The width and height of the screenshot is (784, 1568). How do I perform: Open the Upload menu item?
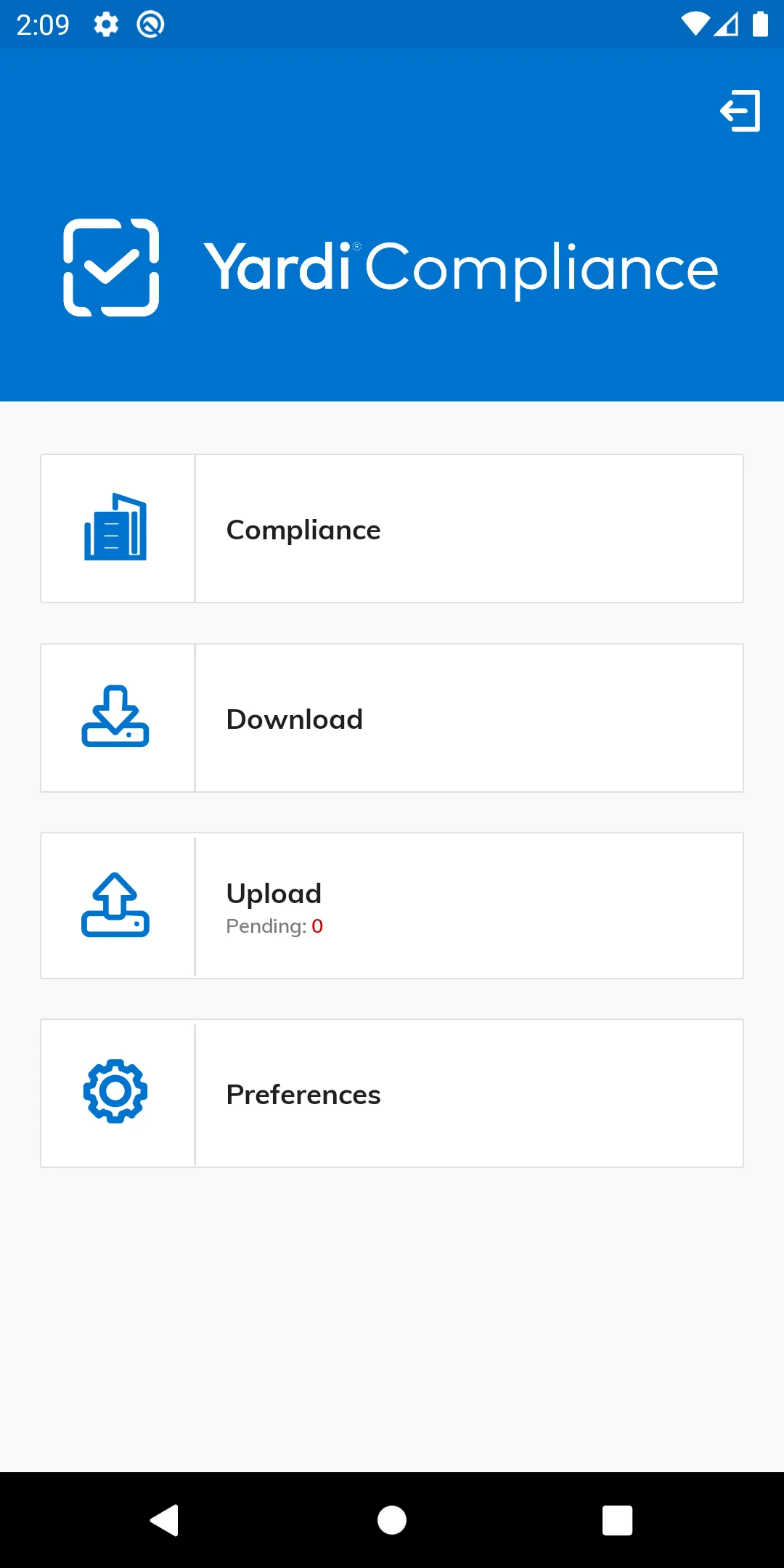click(392, 905)
